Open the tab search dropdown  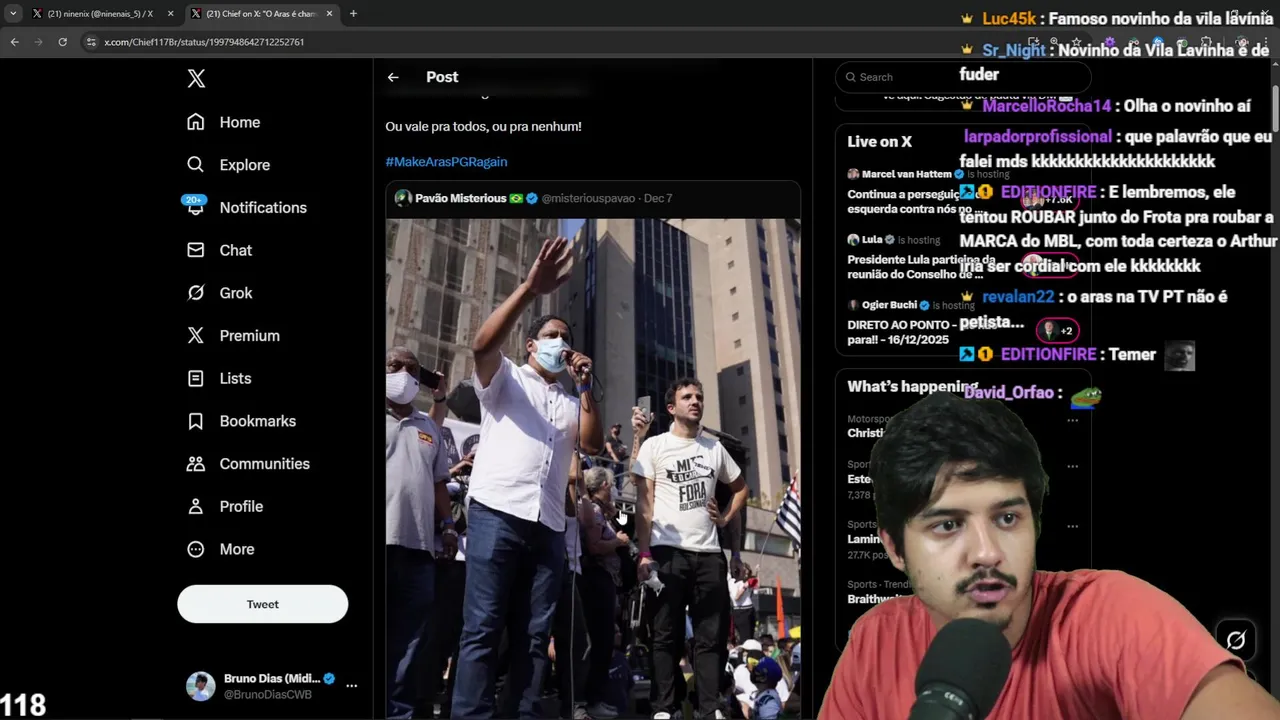coord(13,14)
